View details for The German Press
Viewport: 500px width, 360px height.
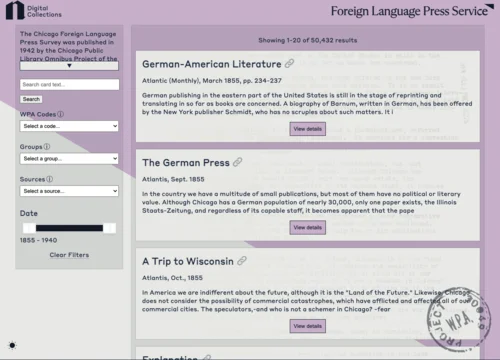point(307,227)
